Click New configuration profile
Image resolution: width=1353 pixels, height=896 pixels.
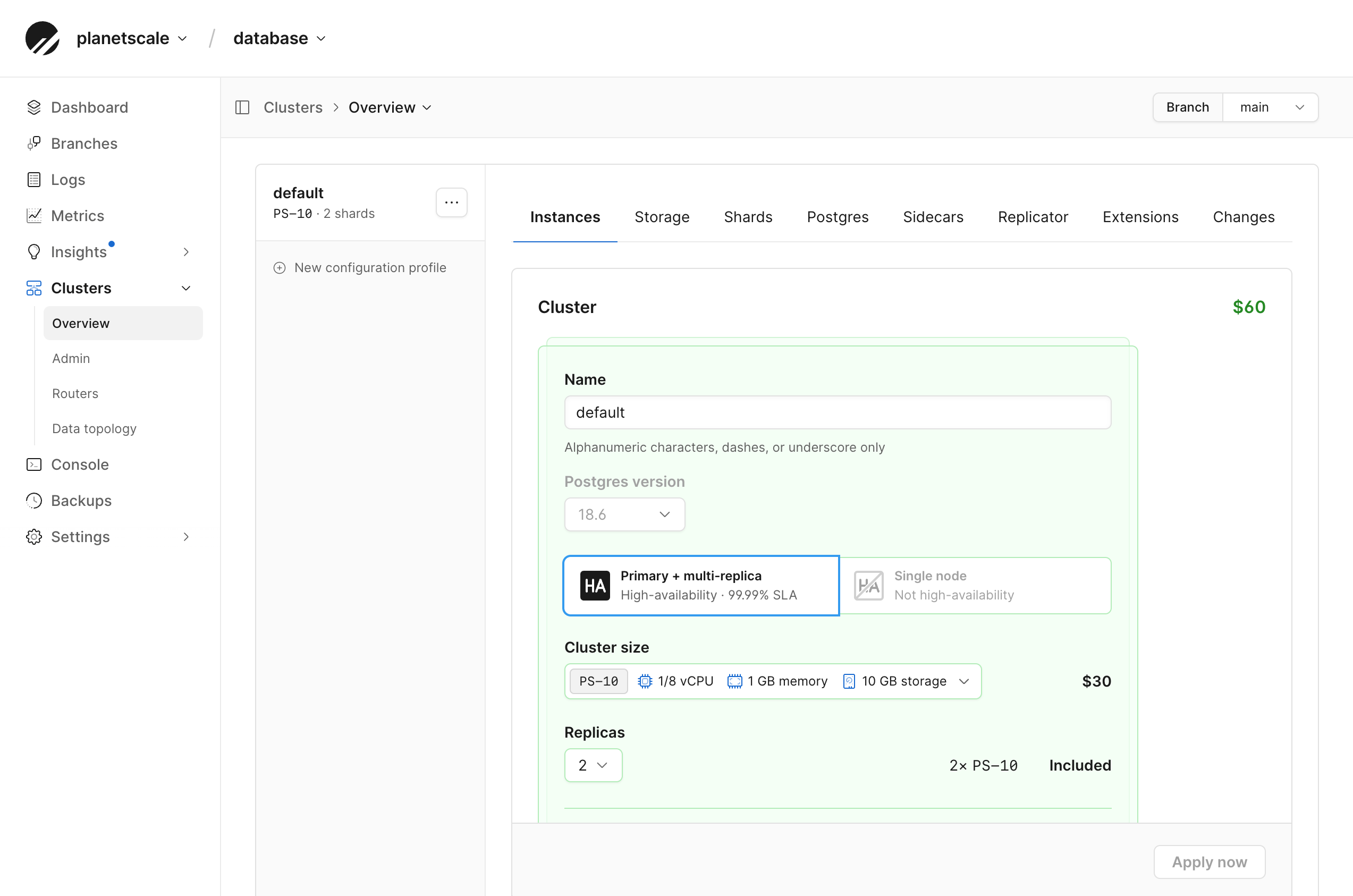pyautogui.click(x=359, y=267)
